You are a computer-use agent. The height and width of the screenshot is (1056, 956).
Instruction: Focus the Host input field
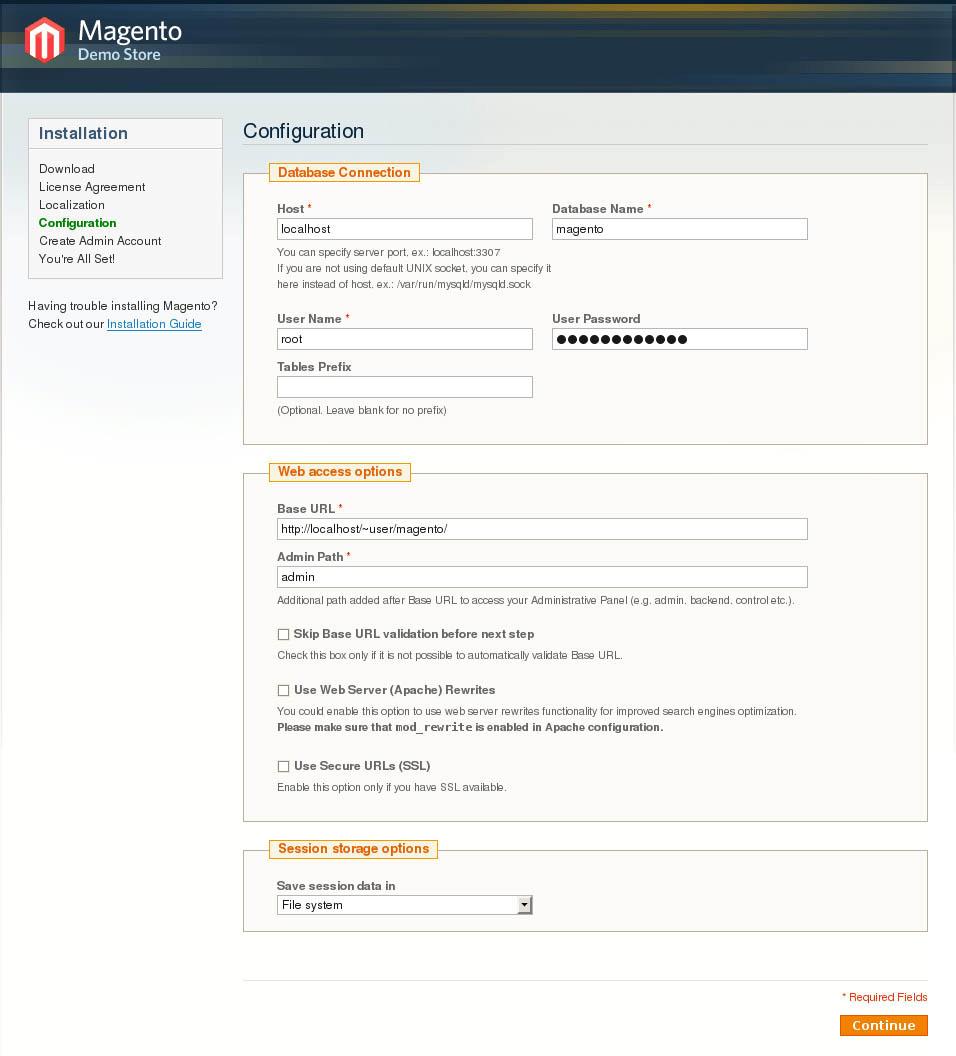coord(405,229)
